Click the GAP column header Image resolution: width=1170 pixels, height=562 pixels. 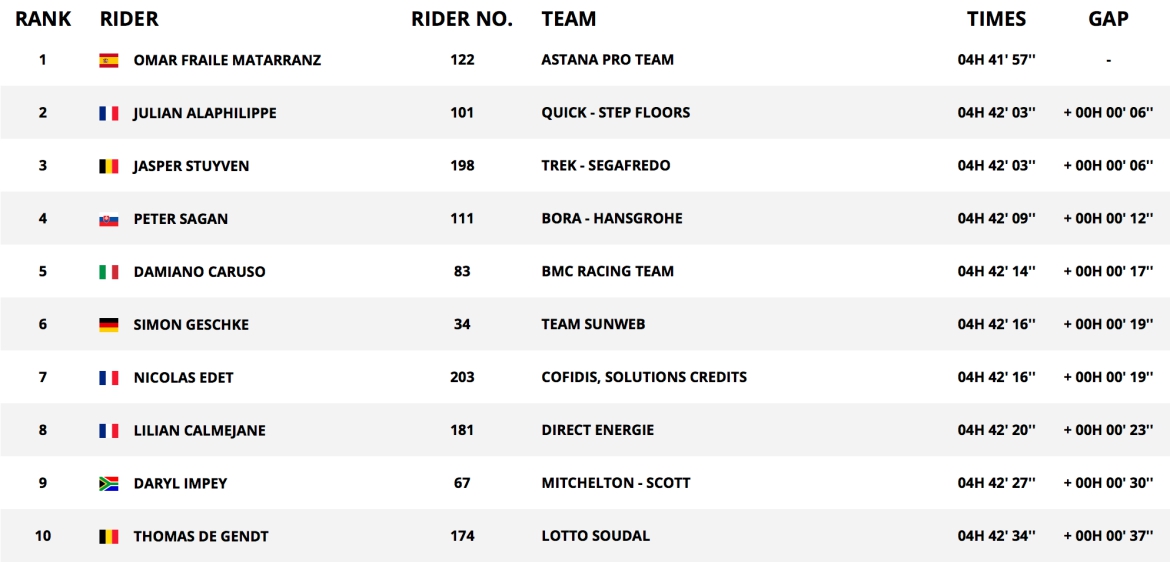point(1108,19)
